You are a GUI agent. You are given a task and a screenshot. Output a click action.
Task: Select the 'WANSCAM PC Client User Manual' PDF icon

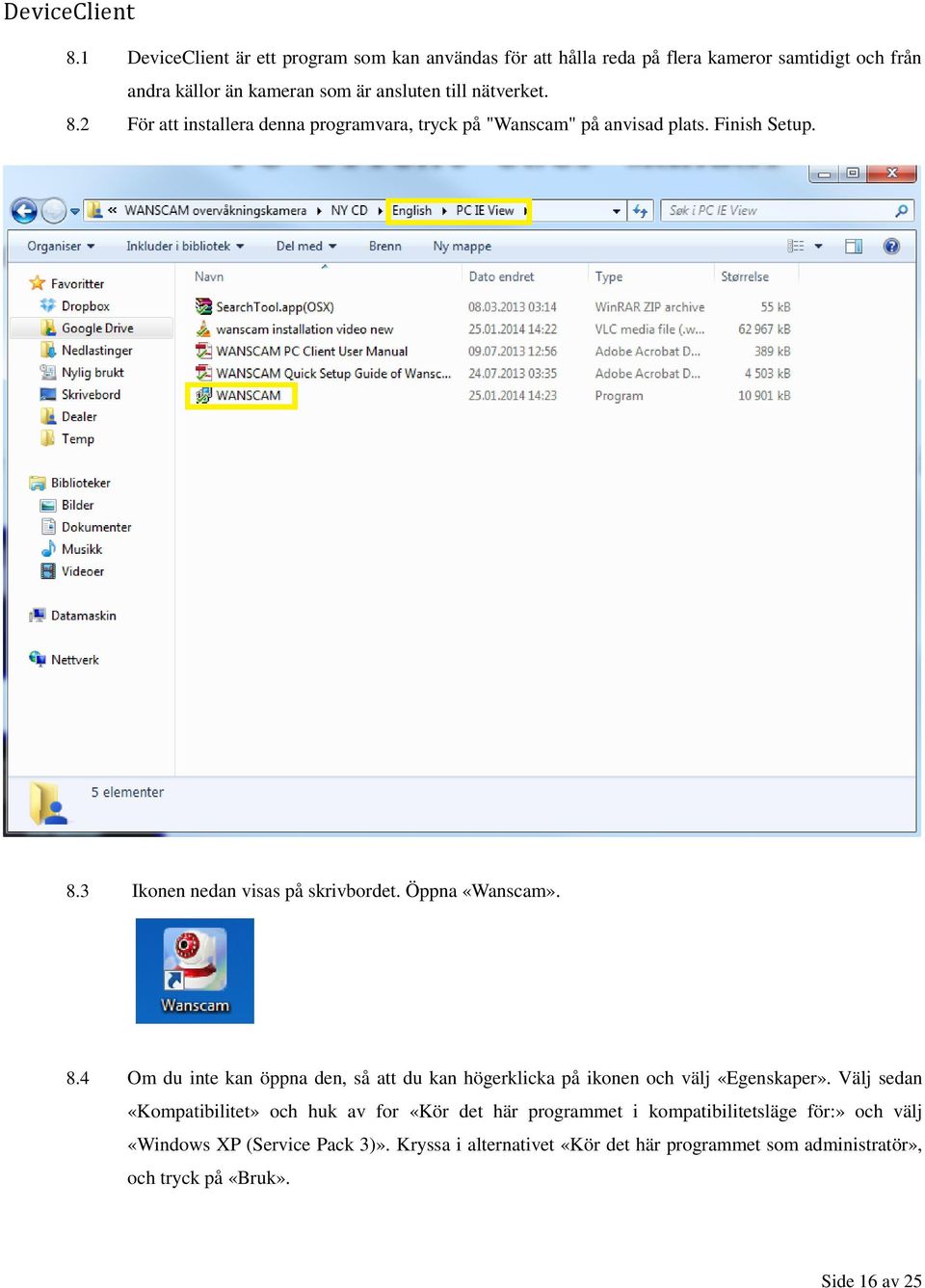(x=203, y=351)
